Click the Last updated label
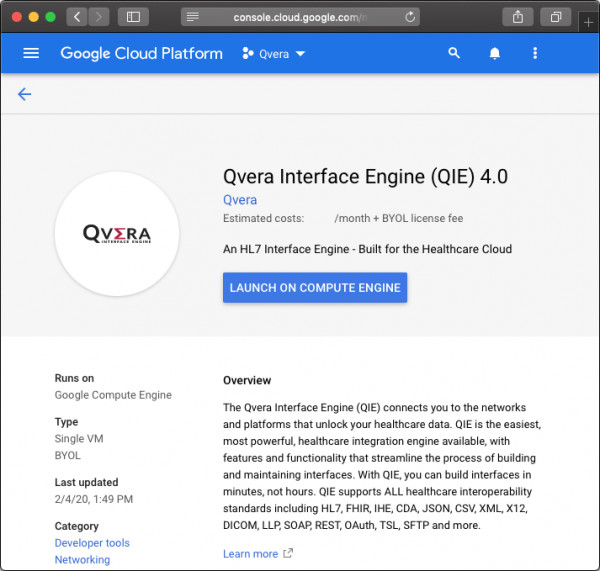This screenshot has width=600, height=571. pyautogui.click(x=86, y=482)
